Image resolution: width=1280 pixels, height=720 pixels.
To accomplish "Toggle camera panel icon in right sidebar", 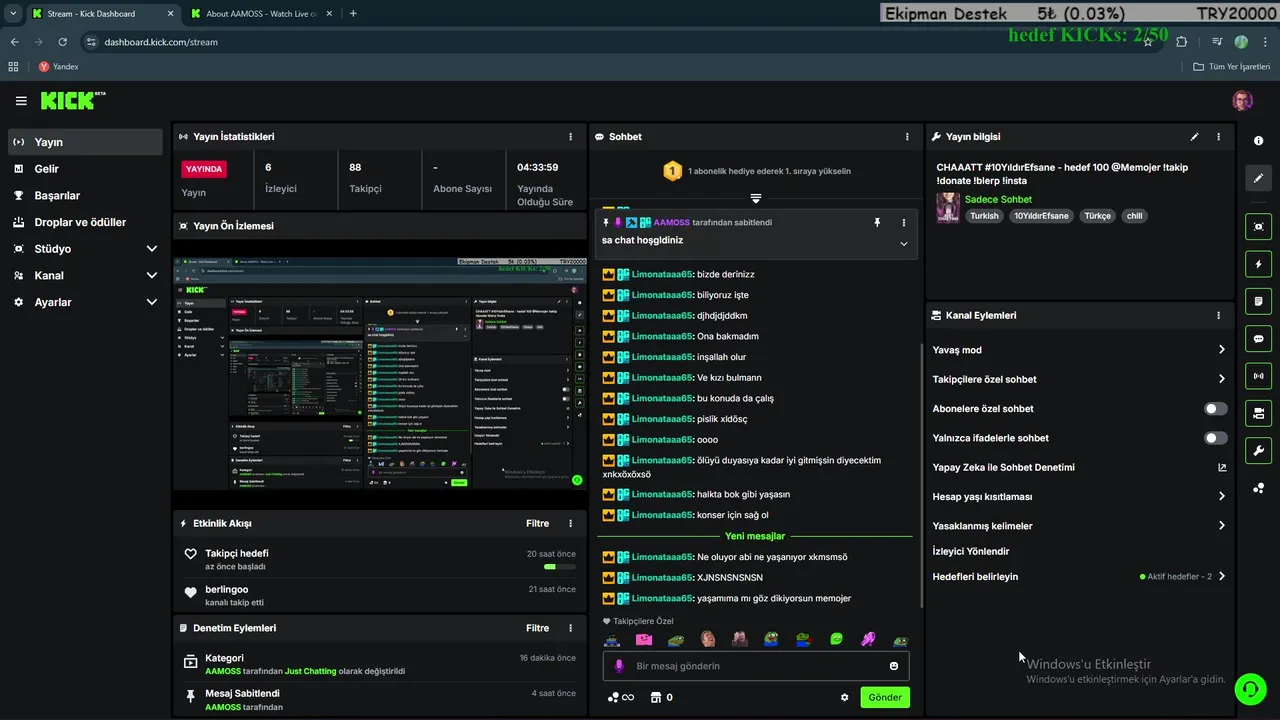I will 1259,413.
